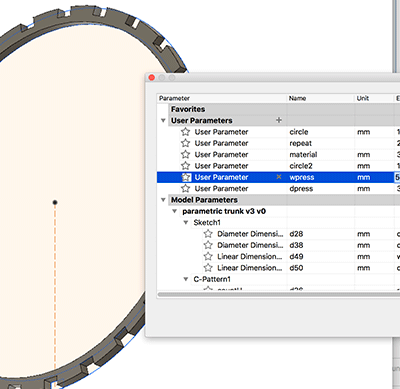Sort by the Unit column header

pyautogui.click(x=374, y=98)
